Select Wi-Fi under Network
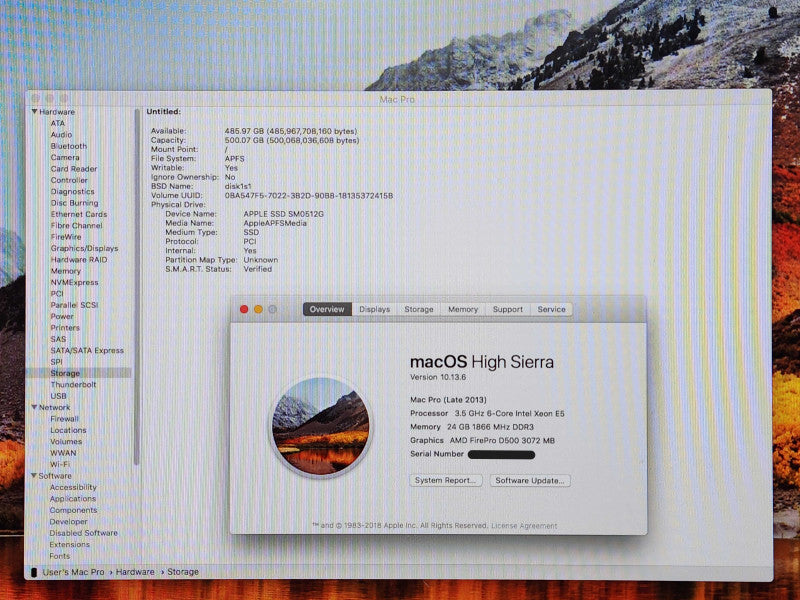Viewport: 800px width, 600px height. (60, 464)
